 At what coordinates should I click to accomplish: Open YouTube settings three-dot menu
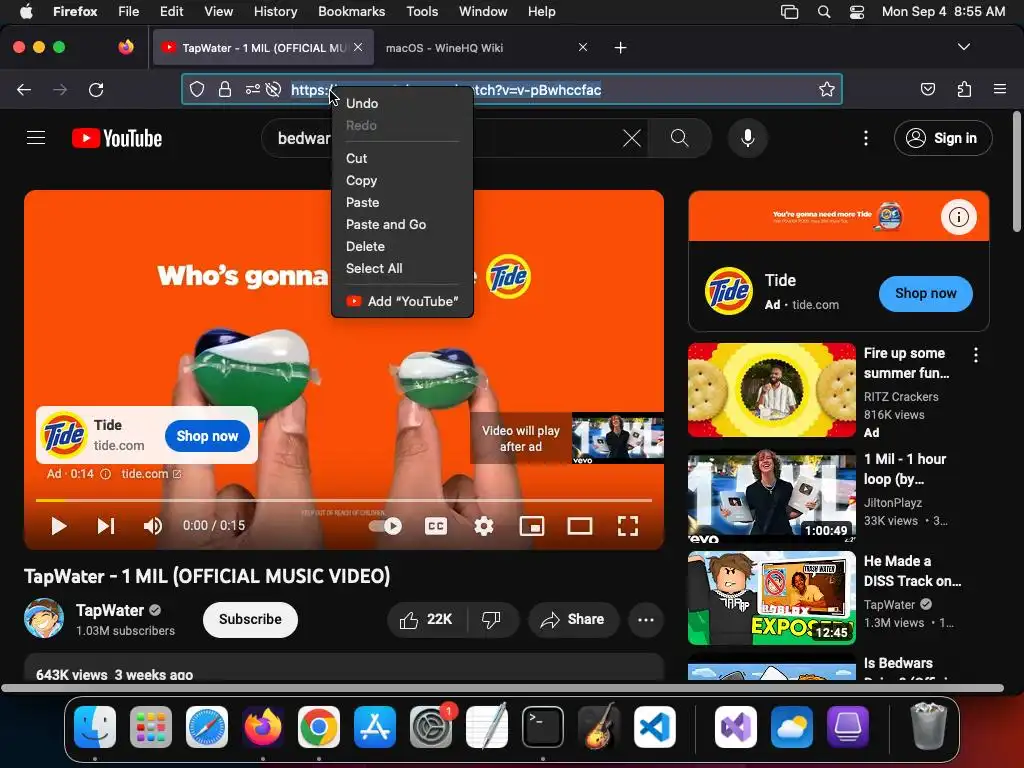(865, 138)
